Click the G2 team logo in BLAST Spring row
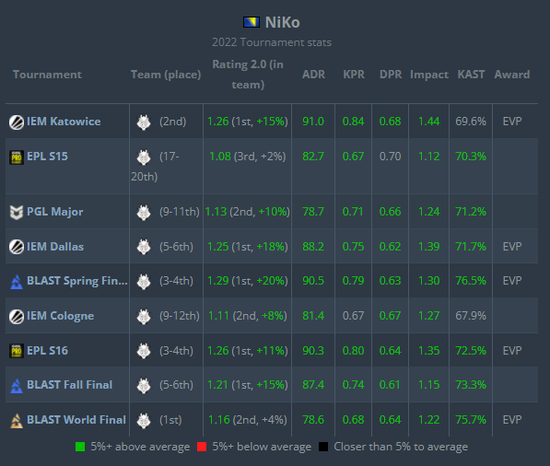The width and height of the screenshot is (550, 466). pos(143,281)
